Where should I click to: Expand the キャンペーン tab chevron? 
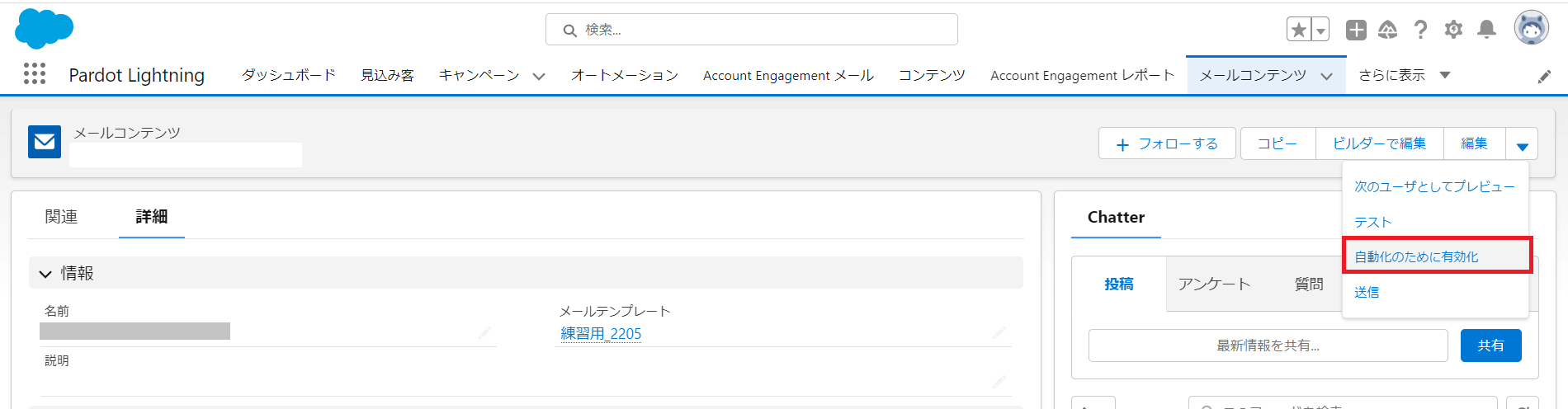coord(539,76)
